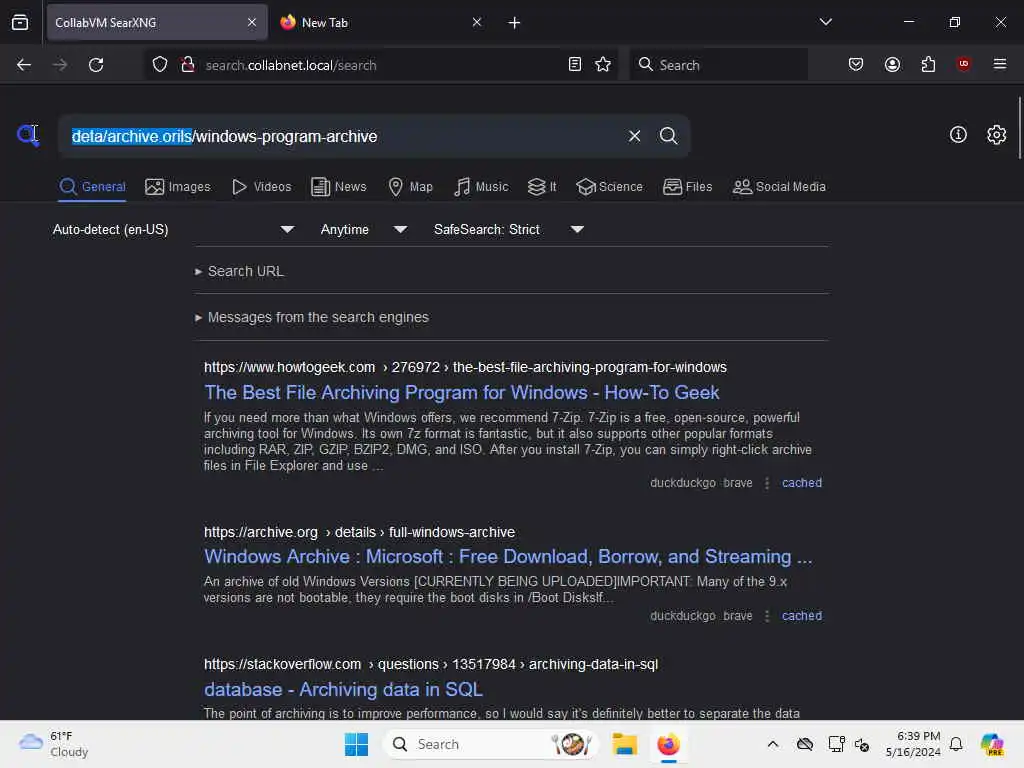
Task: Click the page vertical scrollbar
Action: coord(1019,128)
